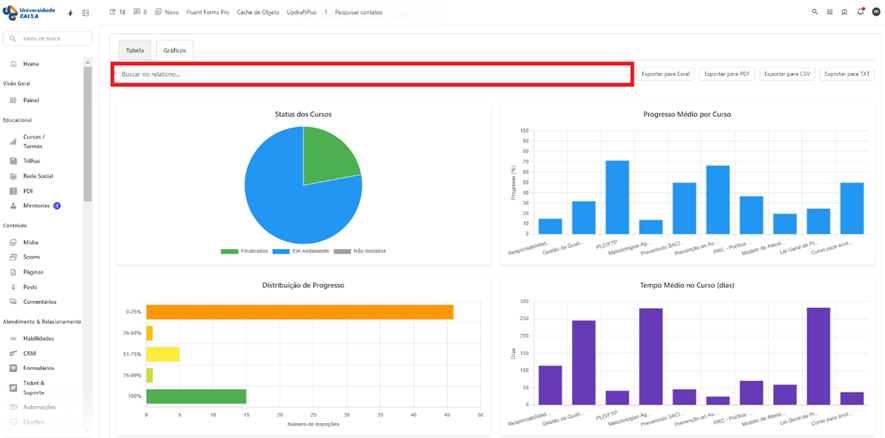Open Scorm under the Conteúdo section
Screen dimensions: 885x438
pyautogui.click(x=31, y=257)
